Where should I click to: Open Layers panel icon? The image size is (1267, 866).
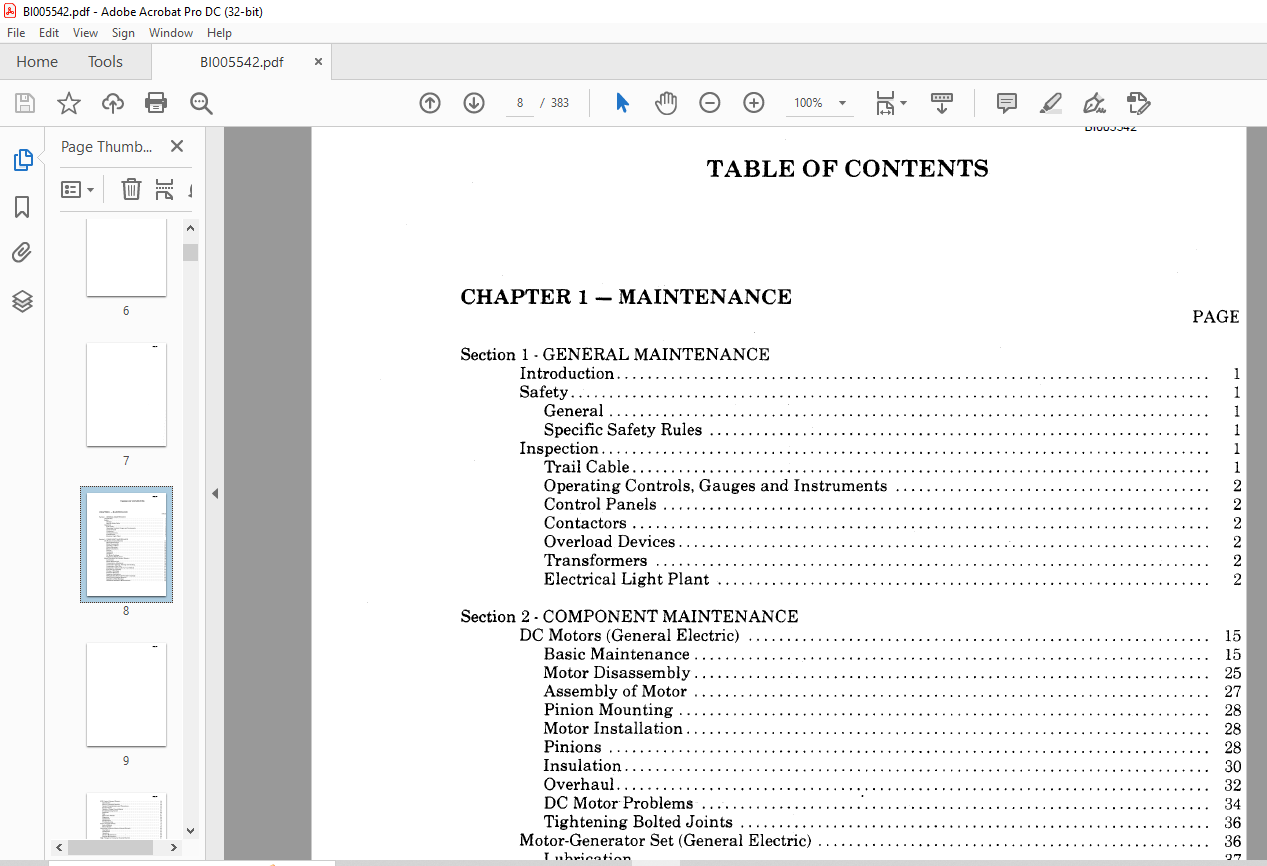point(22,301)
